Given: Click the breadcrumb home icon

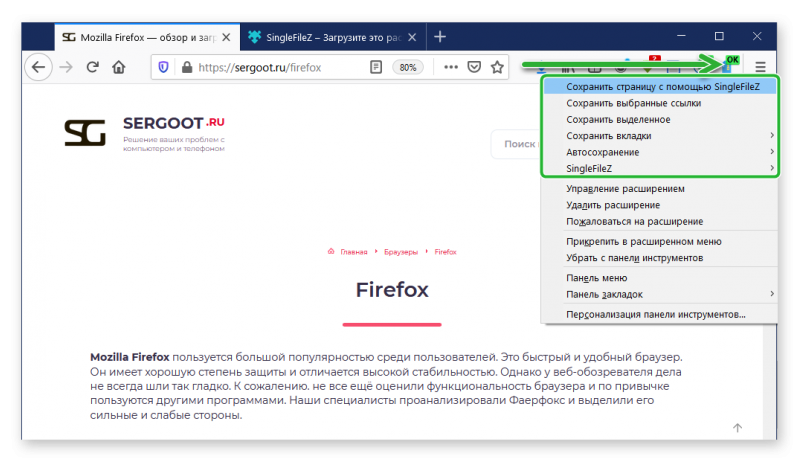Looking at the screenshot, I should click(331, 251).
